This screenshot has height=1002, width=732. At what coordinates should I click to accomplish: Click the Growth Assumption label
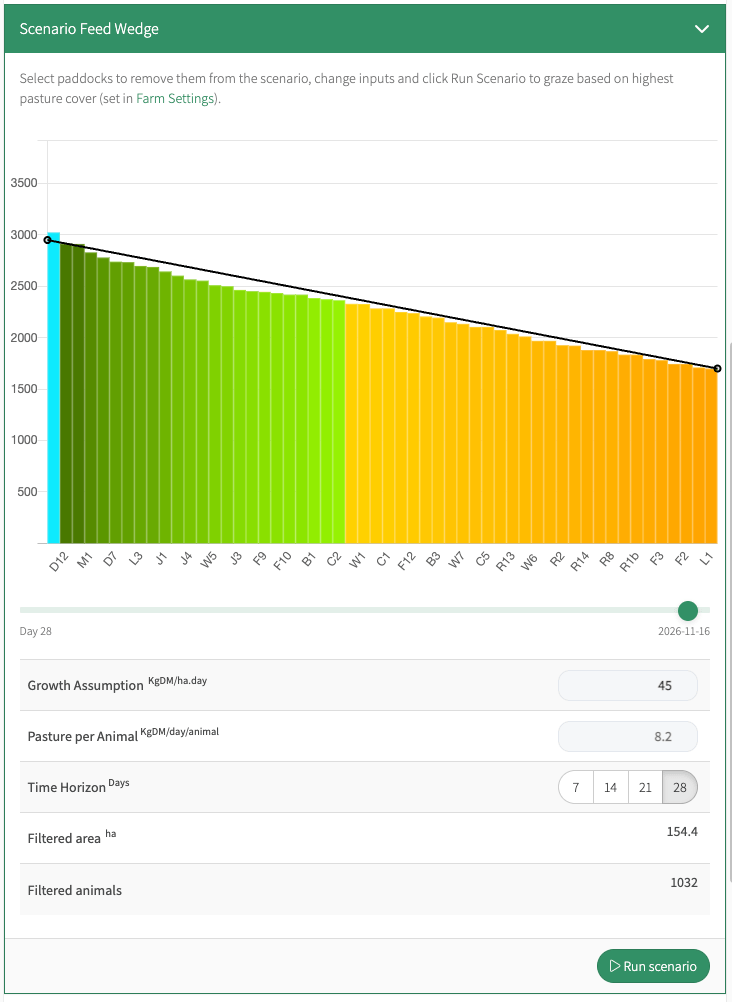pos(86,685)
